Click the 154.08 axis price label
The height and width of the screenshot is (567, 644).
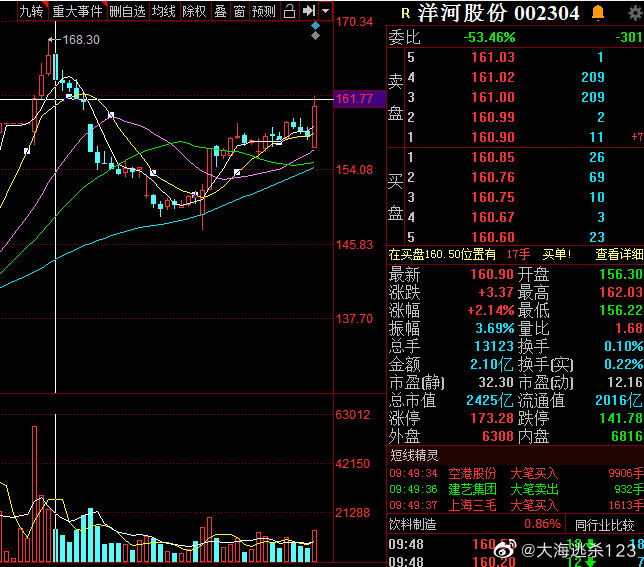355,170
